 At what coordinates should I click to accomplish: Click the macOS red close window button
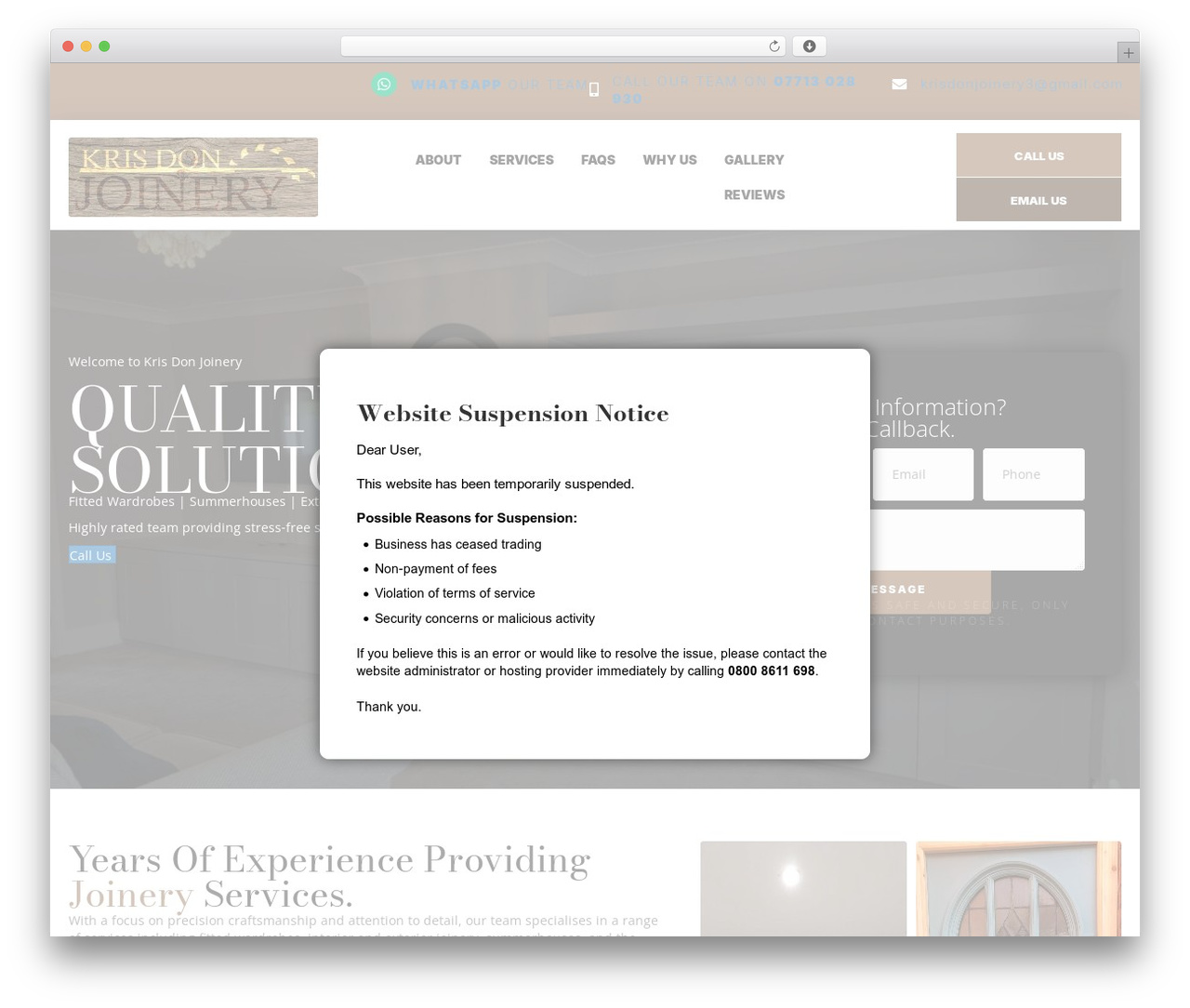click(68, 46)
